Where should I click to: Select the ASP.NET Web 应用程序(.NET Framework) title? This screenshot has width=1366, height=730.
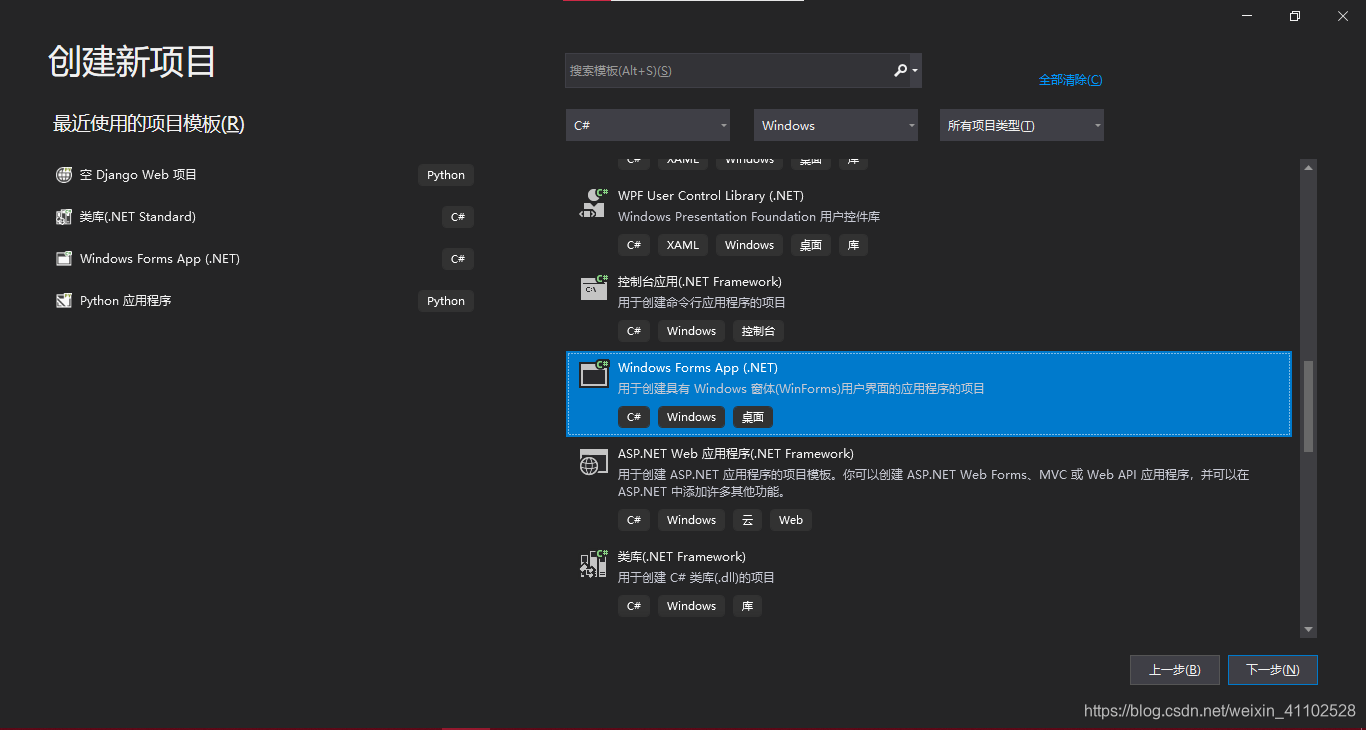point(735,453)
